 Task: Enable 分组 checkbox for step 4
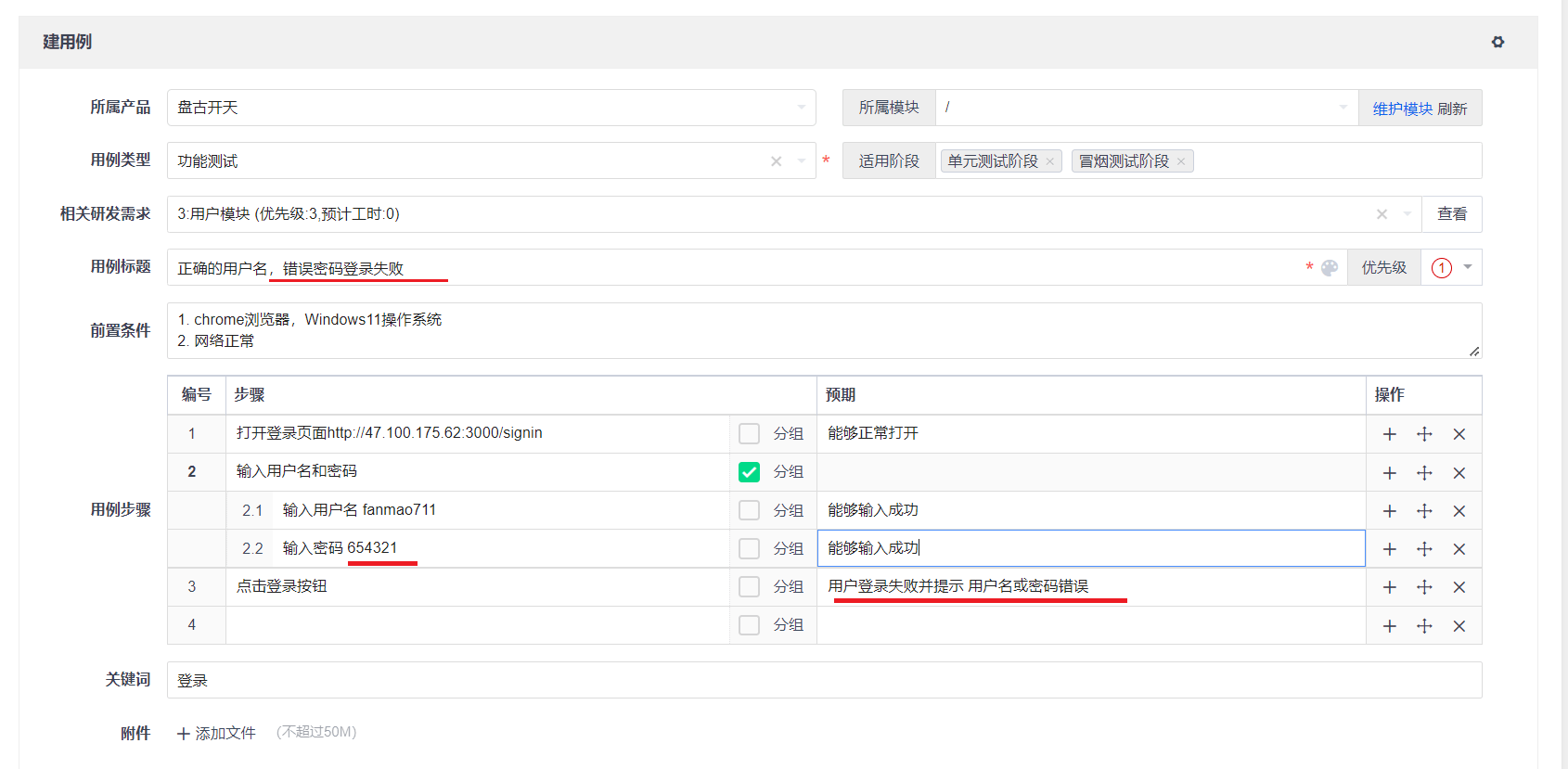coord(749,625)
